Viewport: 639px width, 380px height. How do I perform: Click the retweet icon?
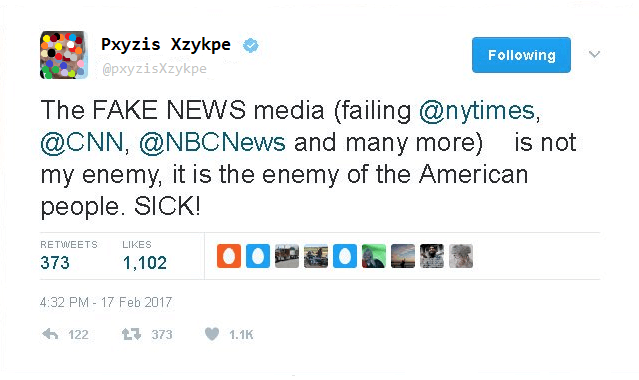[131, 334]
